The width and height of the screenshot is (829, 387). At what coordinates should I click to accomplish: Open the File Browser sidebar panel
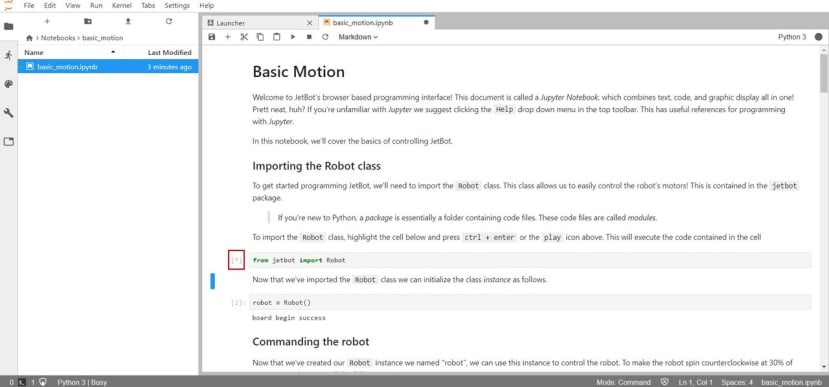pos(8,26)
